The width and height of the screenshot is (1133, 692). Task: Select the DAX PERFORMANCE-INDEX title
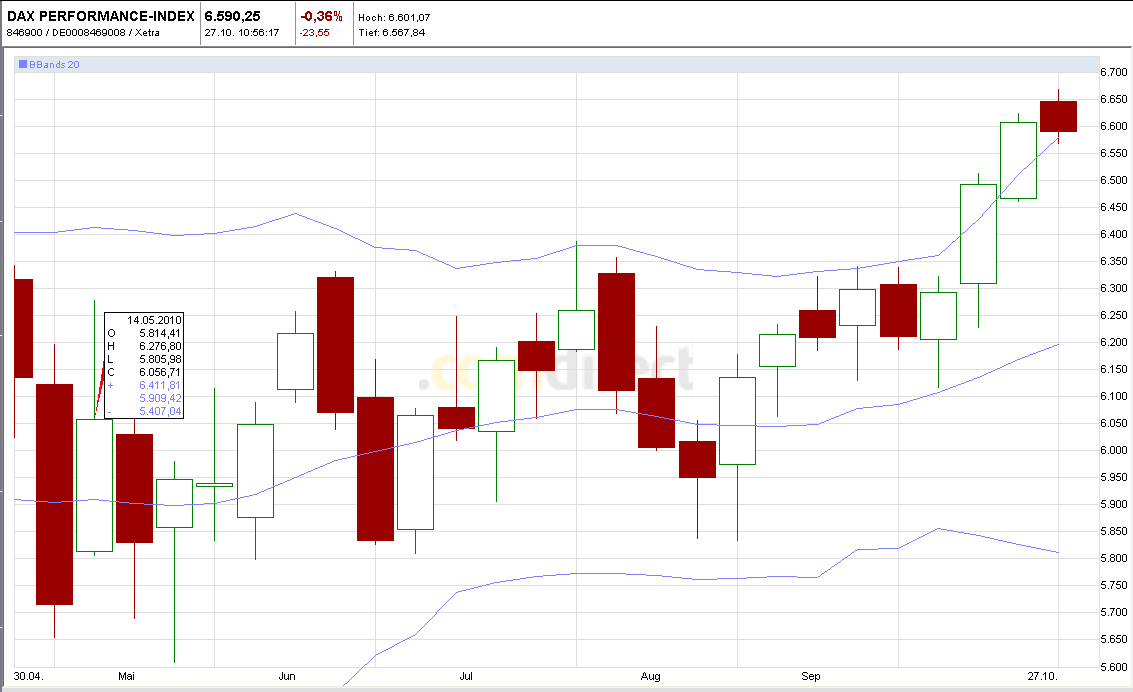[x=100, y=16]
